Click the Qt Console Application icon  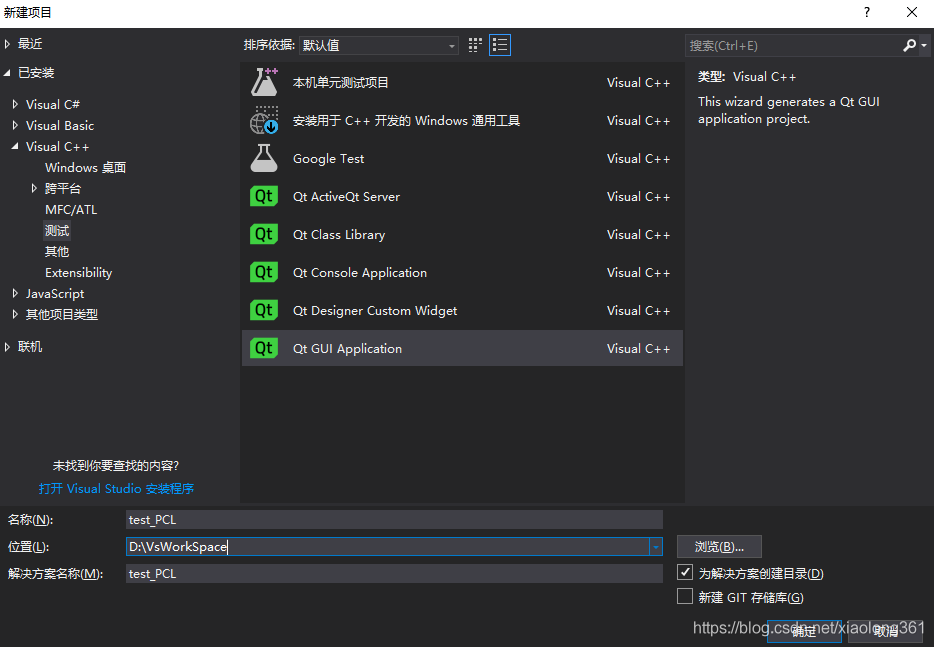tap(264, 272)
